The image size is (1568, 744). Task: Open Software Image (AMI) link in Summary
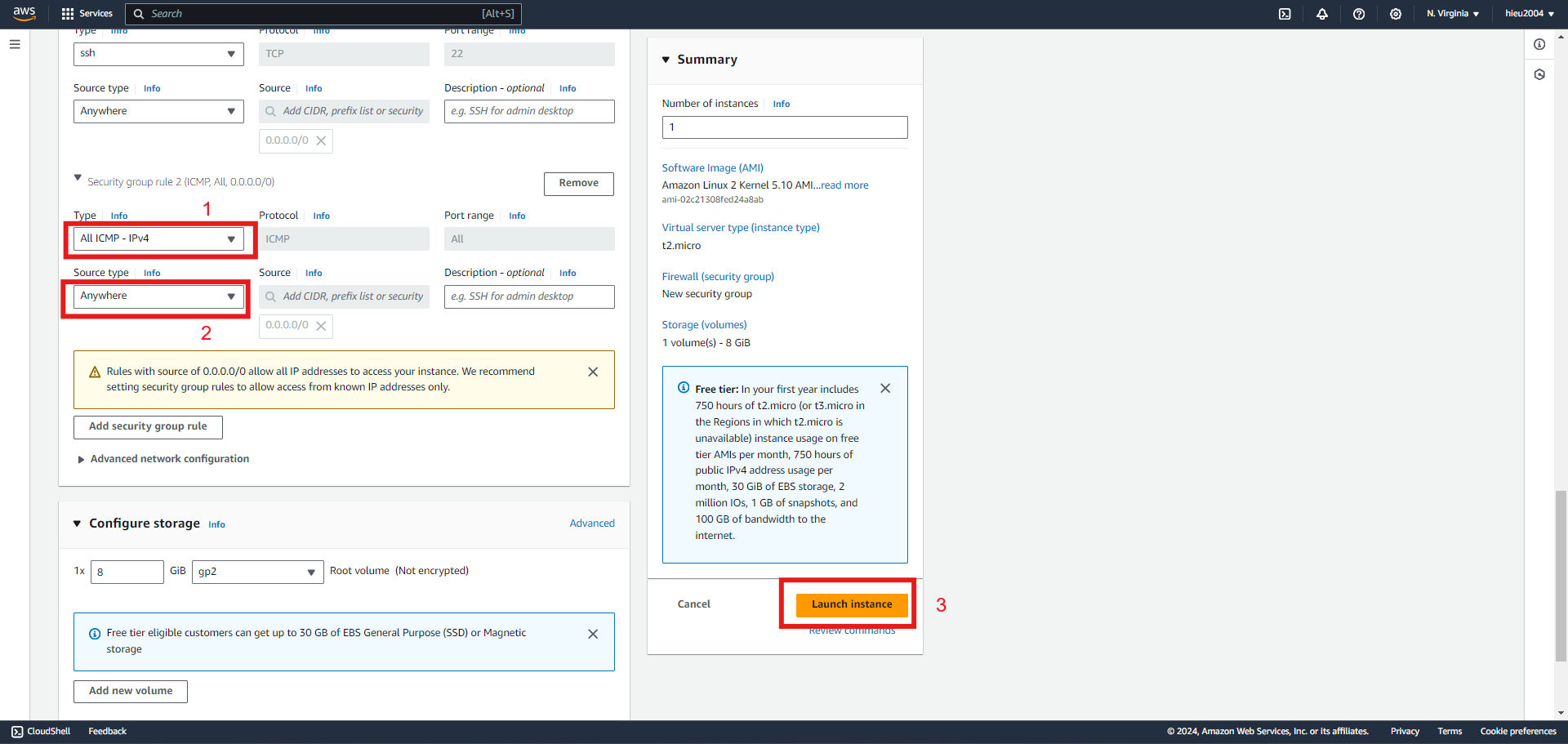[712, 168]
